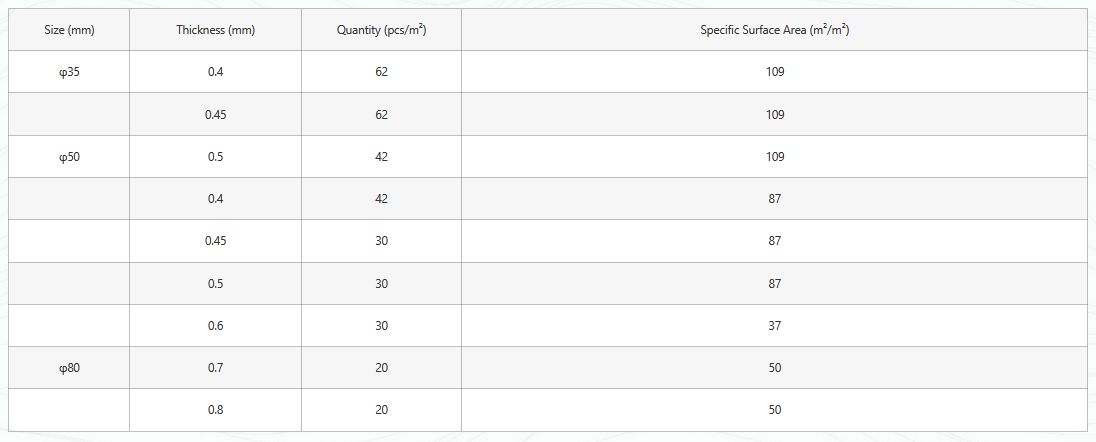Click the Size (mm) column header
This screenshot has height=442, width=1096.
[x=69, y=30]
